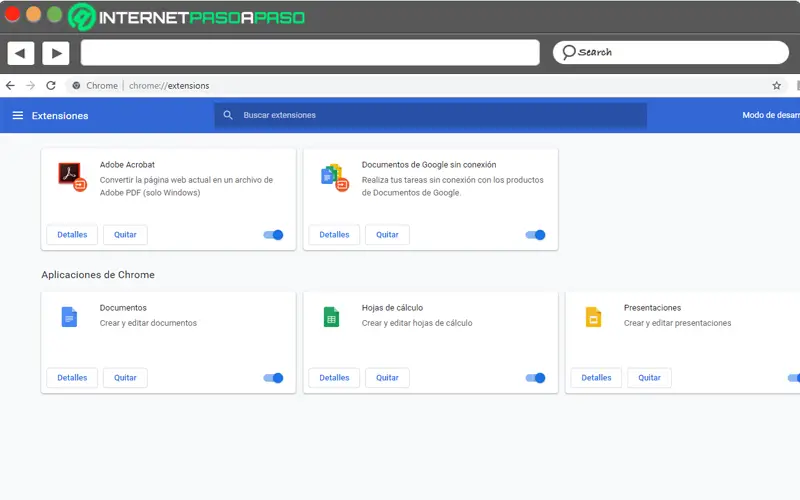Open Detalles for Documentos de Google sin conexión
The height and width of the screenshot is (500, 800).
point(334,235)
